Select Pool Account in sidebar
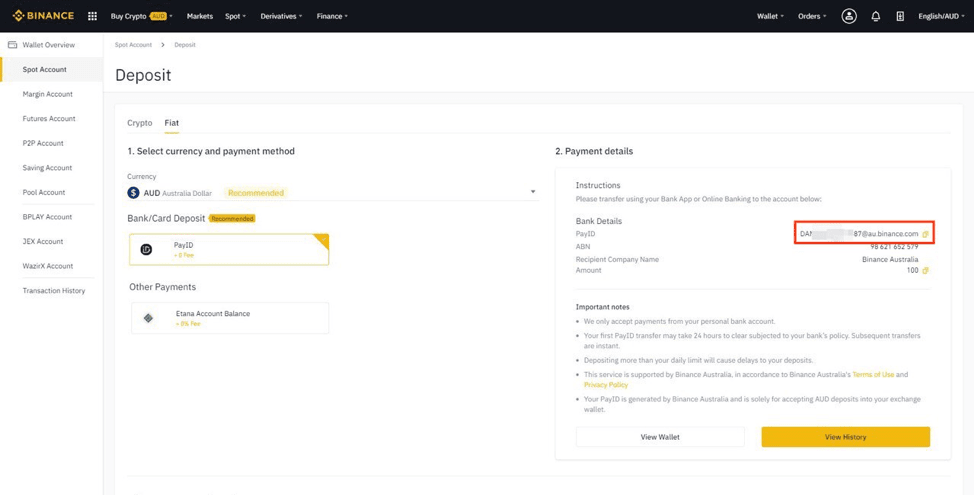Image resolution: width=974 pixels, height=495 pixels. click(x=43, y=193)
